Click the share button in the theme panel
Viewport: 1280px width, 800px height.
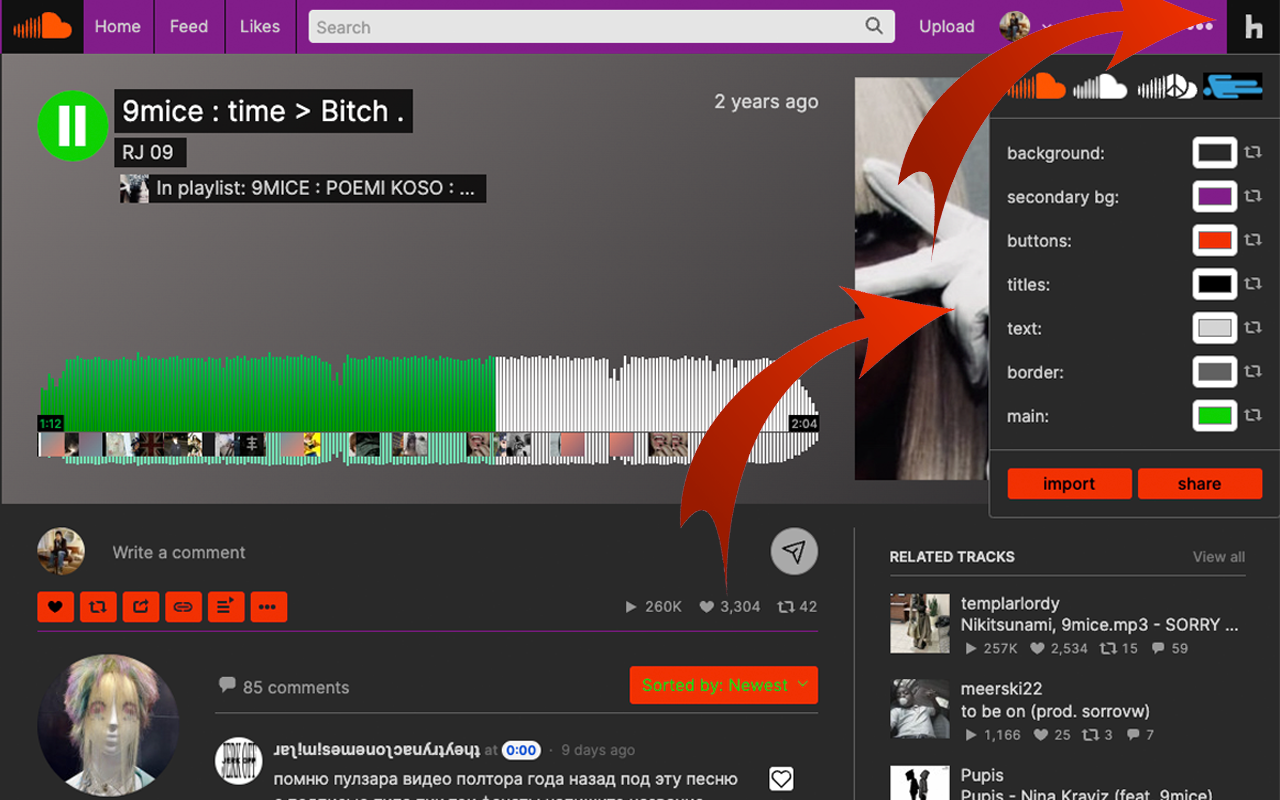1200,484
